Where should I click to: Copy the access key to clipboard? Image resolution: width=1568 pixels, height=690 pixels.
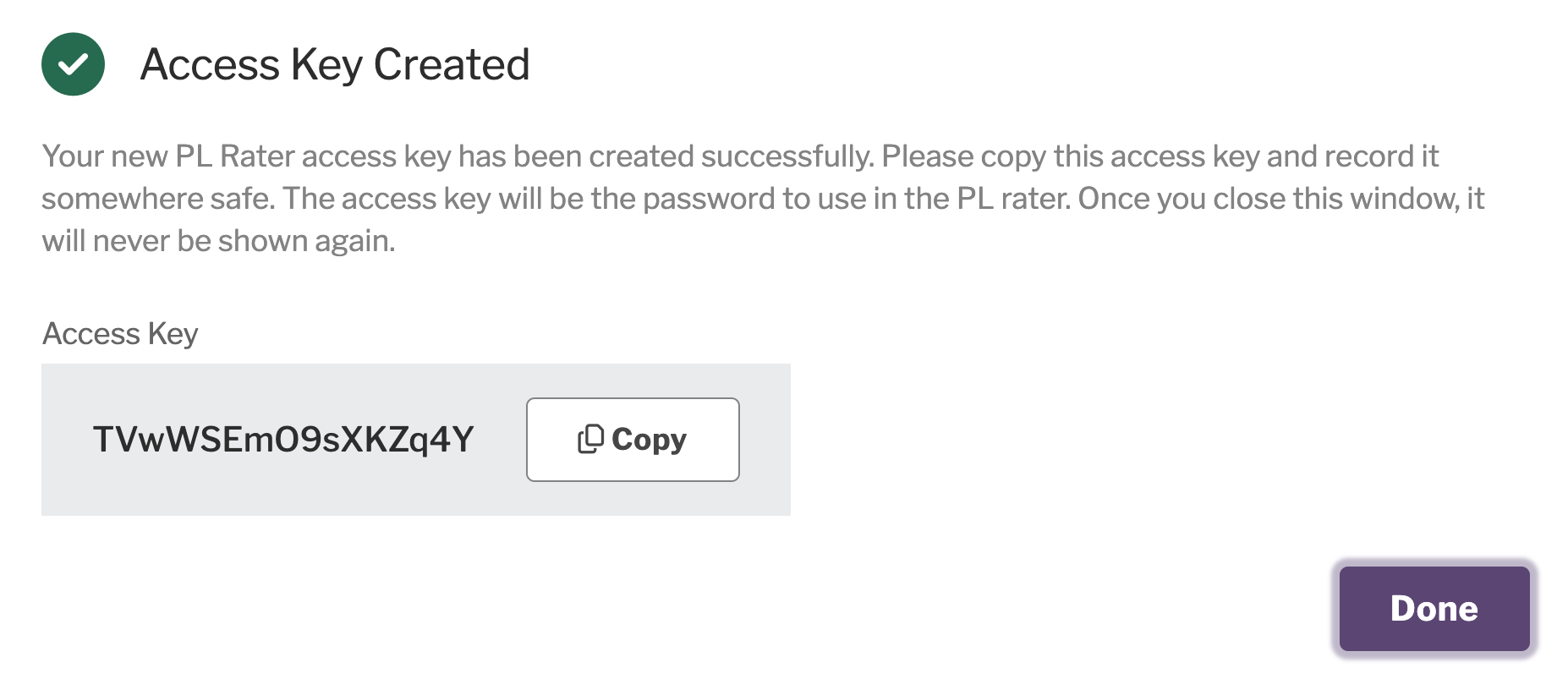click(x=633, y=440)
